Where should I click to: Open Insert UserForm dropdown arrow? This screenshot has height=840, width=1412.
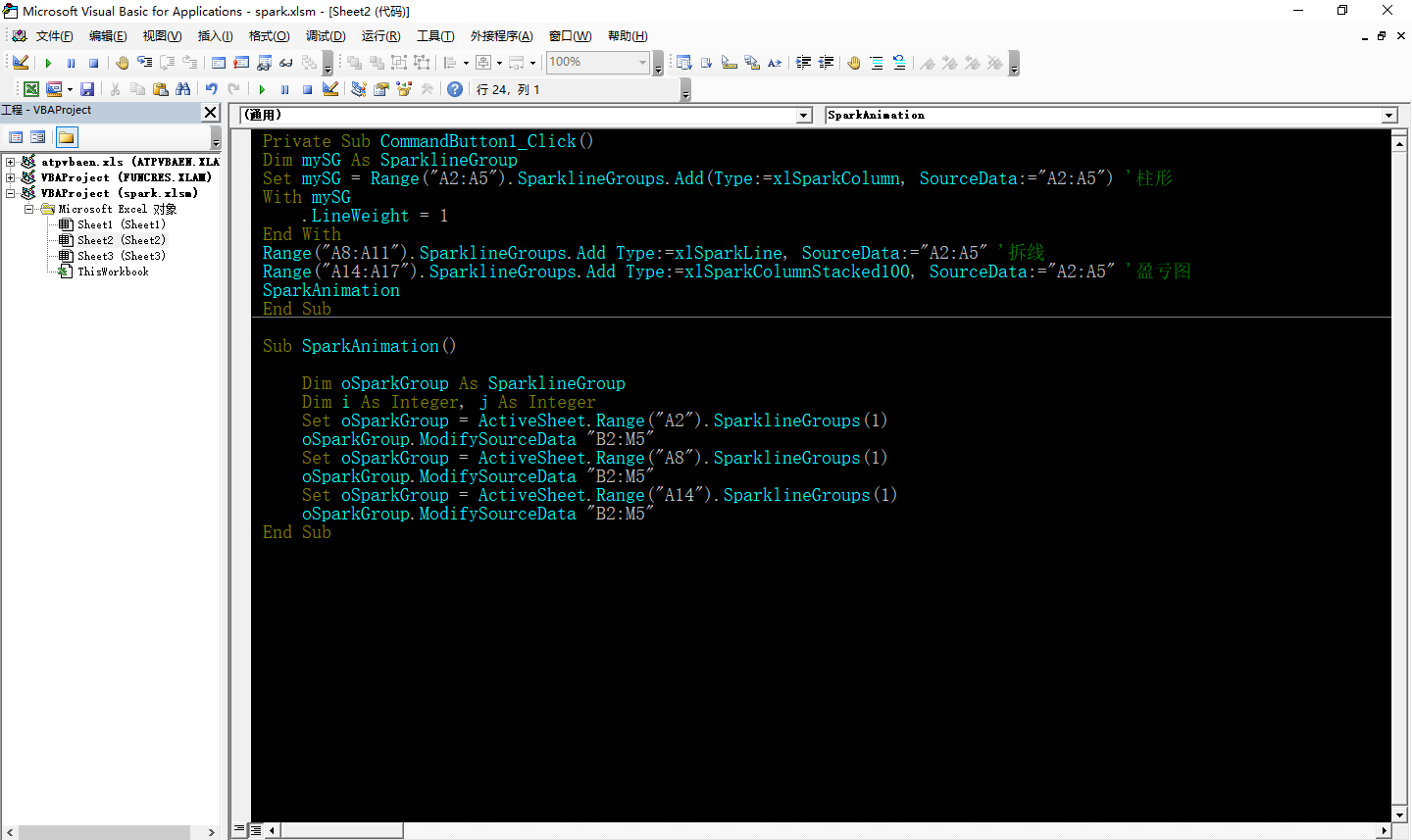tap(70, 89)
